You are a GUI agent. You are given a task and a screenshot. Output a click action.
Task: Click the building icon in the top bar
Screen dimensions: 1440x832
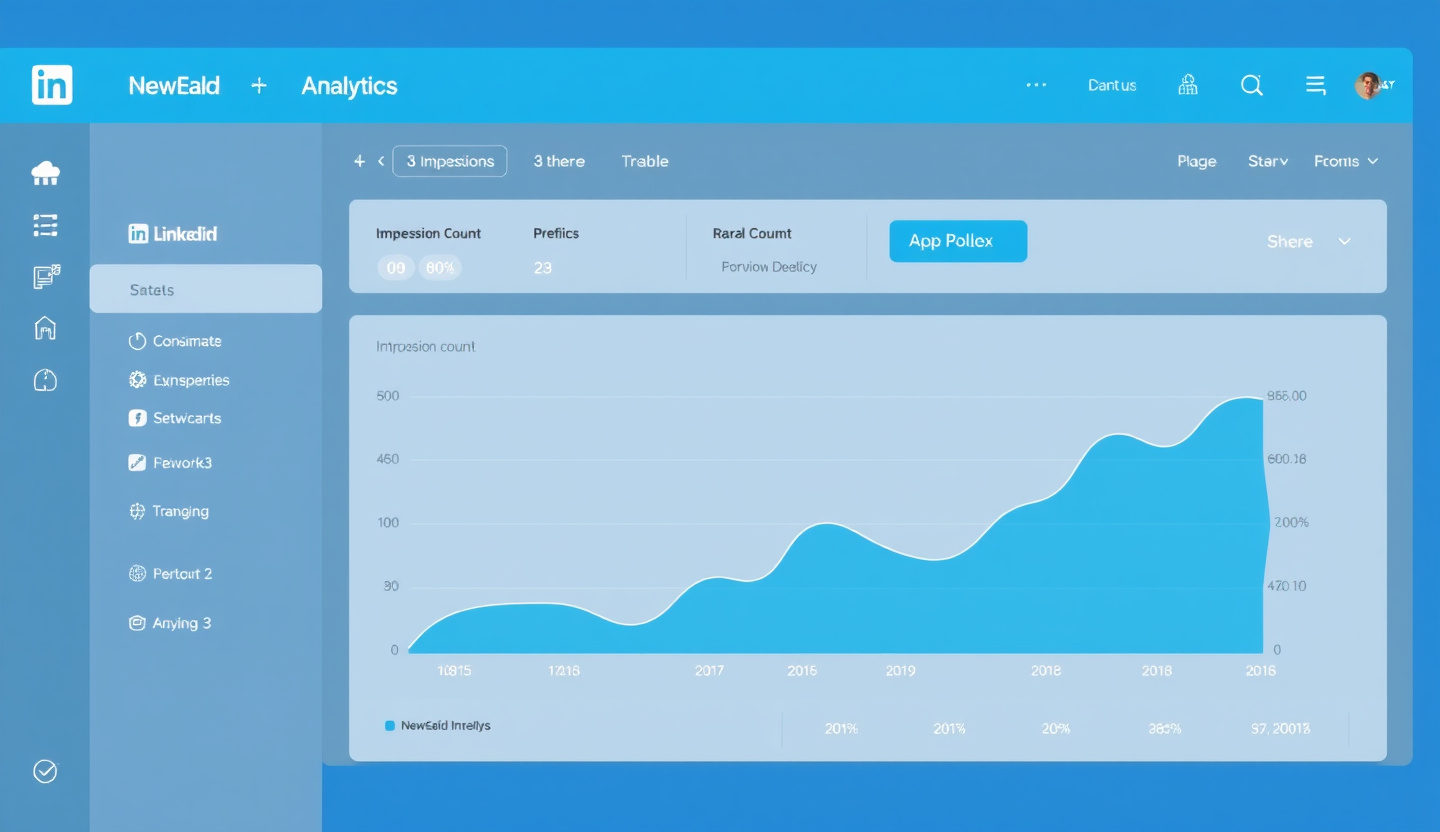click(1187, 85)
